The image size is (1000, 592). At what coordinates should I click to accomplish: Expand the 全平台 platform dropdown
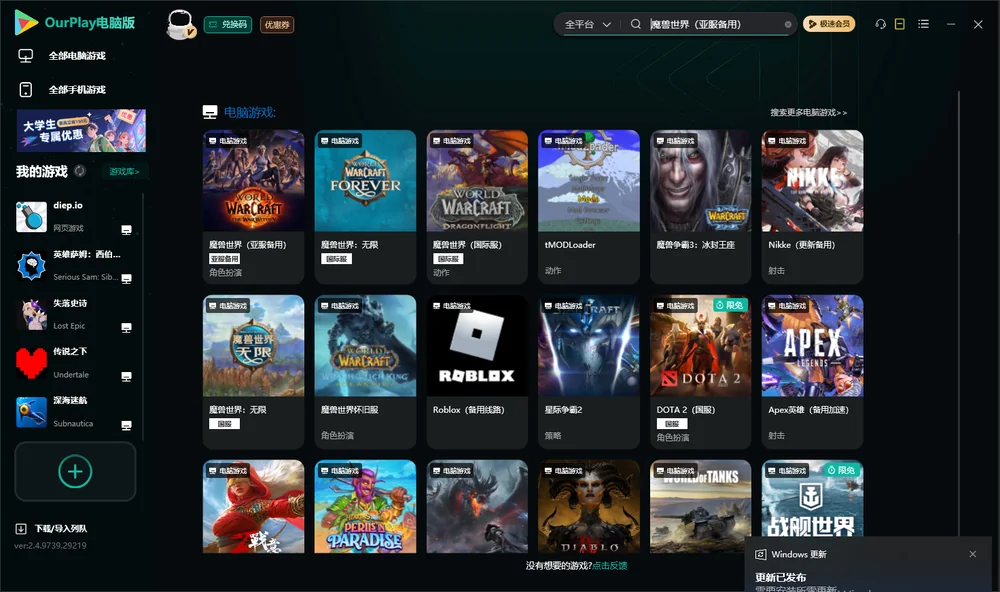pyautogui.click(x=587, y=24)
